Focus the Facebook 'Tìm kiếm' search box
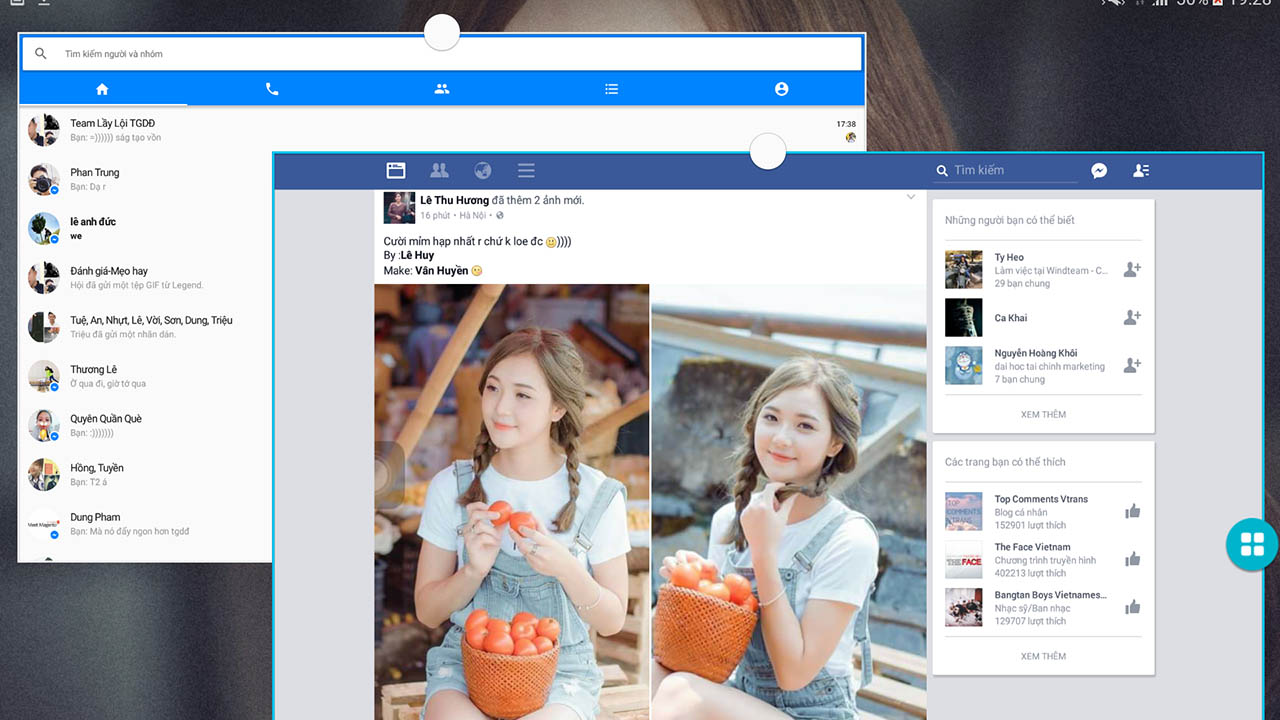This screenshot has width=1280, height=720. (x=1005, y=171)
